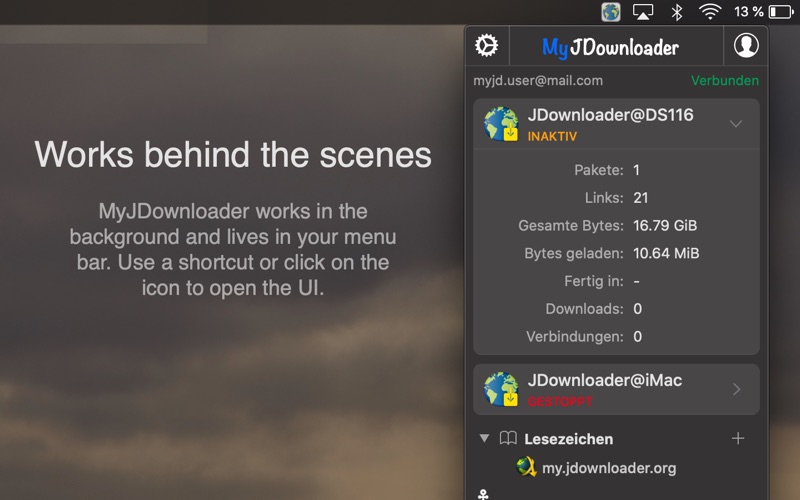Expand the JDownloader@iMac chevron
This screenshot has height=500, width=800.
coord(737,389)
